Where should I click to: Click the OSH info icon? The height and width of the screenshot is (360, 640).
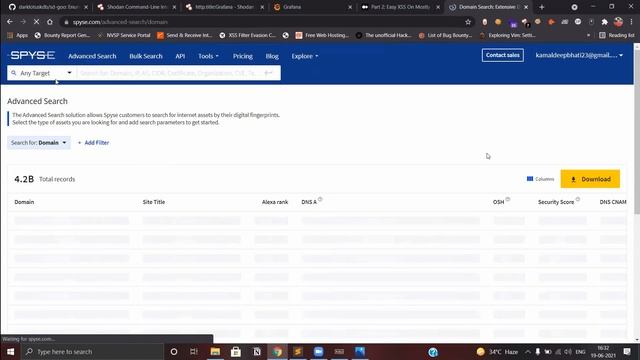pos(508,199)
